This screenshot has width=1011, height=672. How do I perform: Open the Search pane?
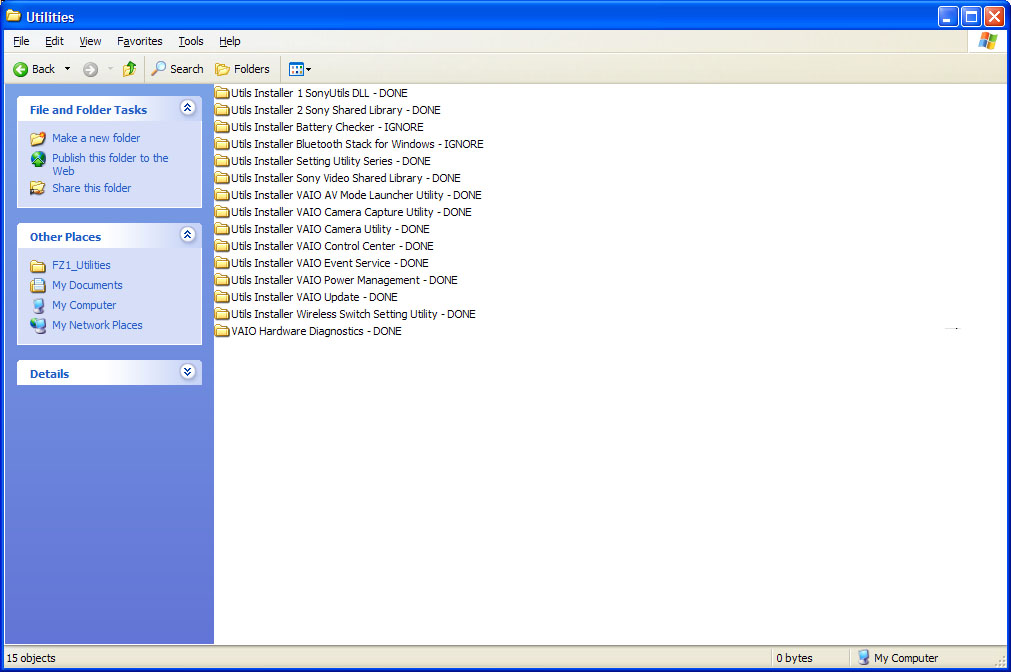(x=177, y=69)
